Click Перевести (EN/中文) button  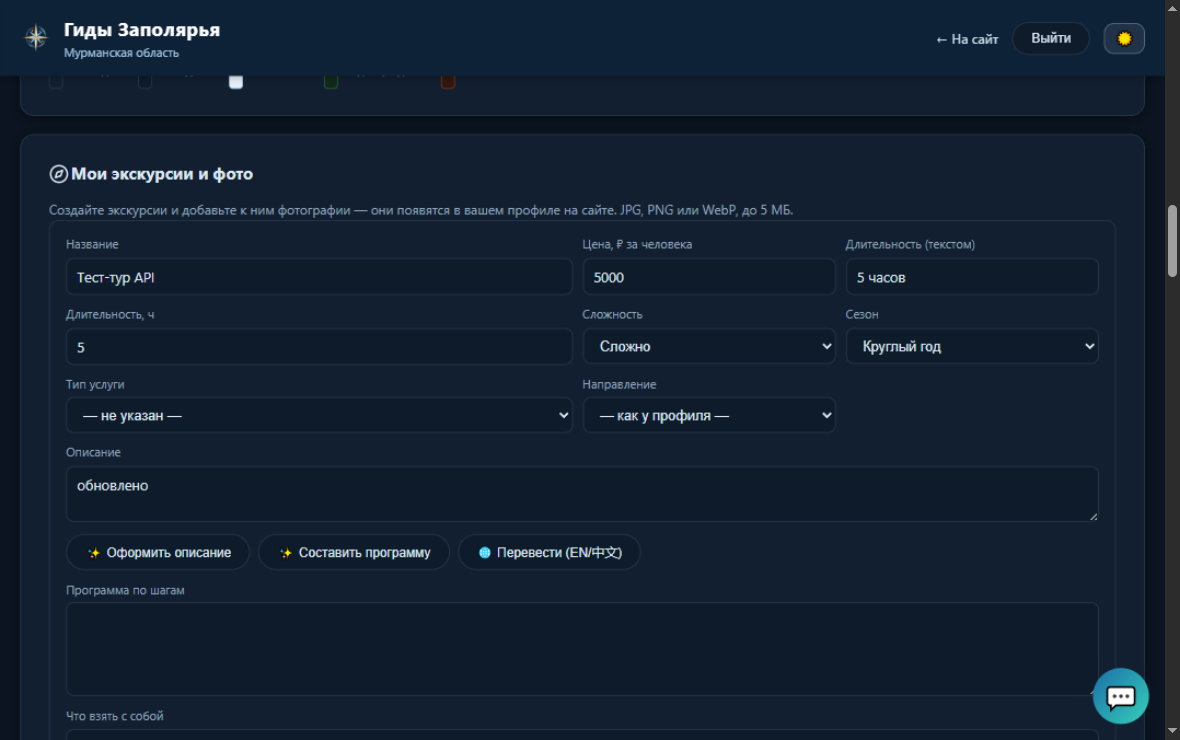(549, 553)
